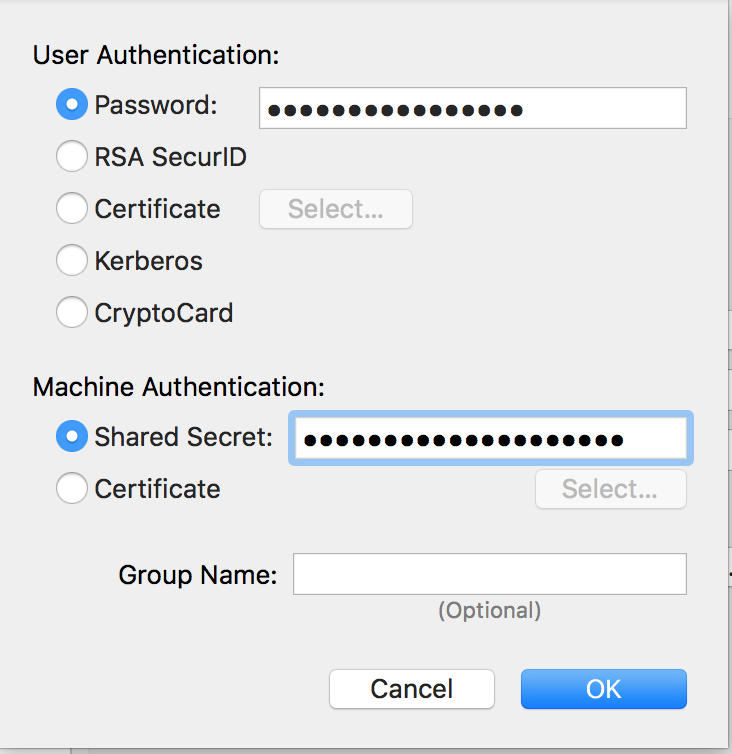Click the Group Name text box
Viewport: 732px width, 754px height.
pos(489,574)
